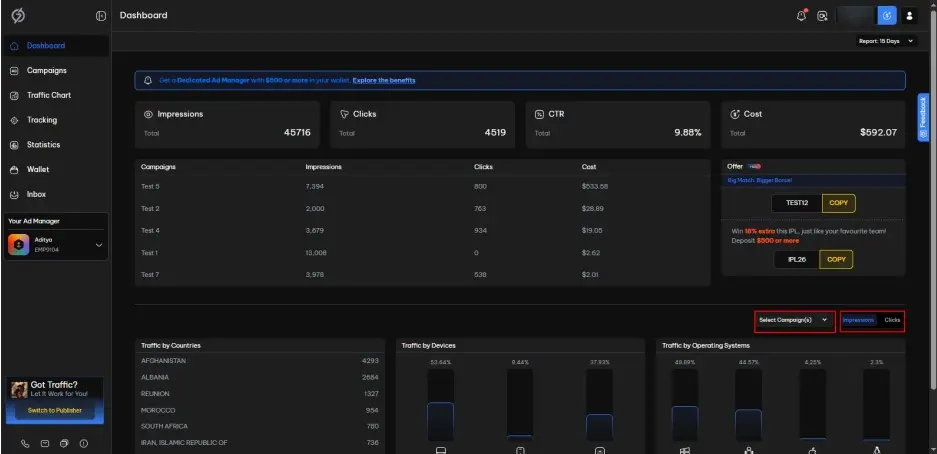Click the Big Match: Bigger Bonus offer link
937x454 pixels.
760,180
